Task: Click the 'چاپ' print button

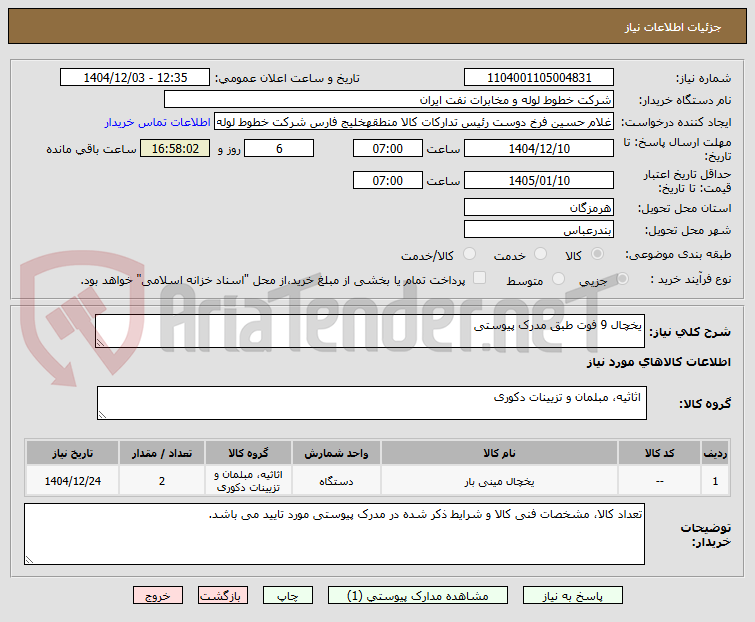Action: click(287, 596)
